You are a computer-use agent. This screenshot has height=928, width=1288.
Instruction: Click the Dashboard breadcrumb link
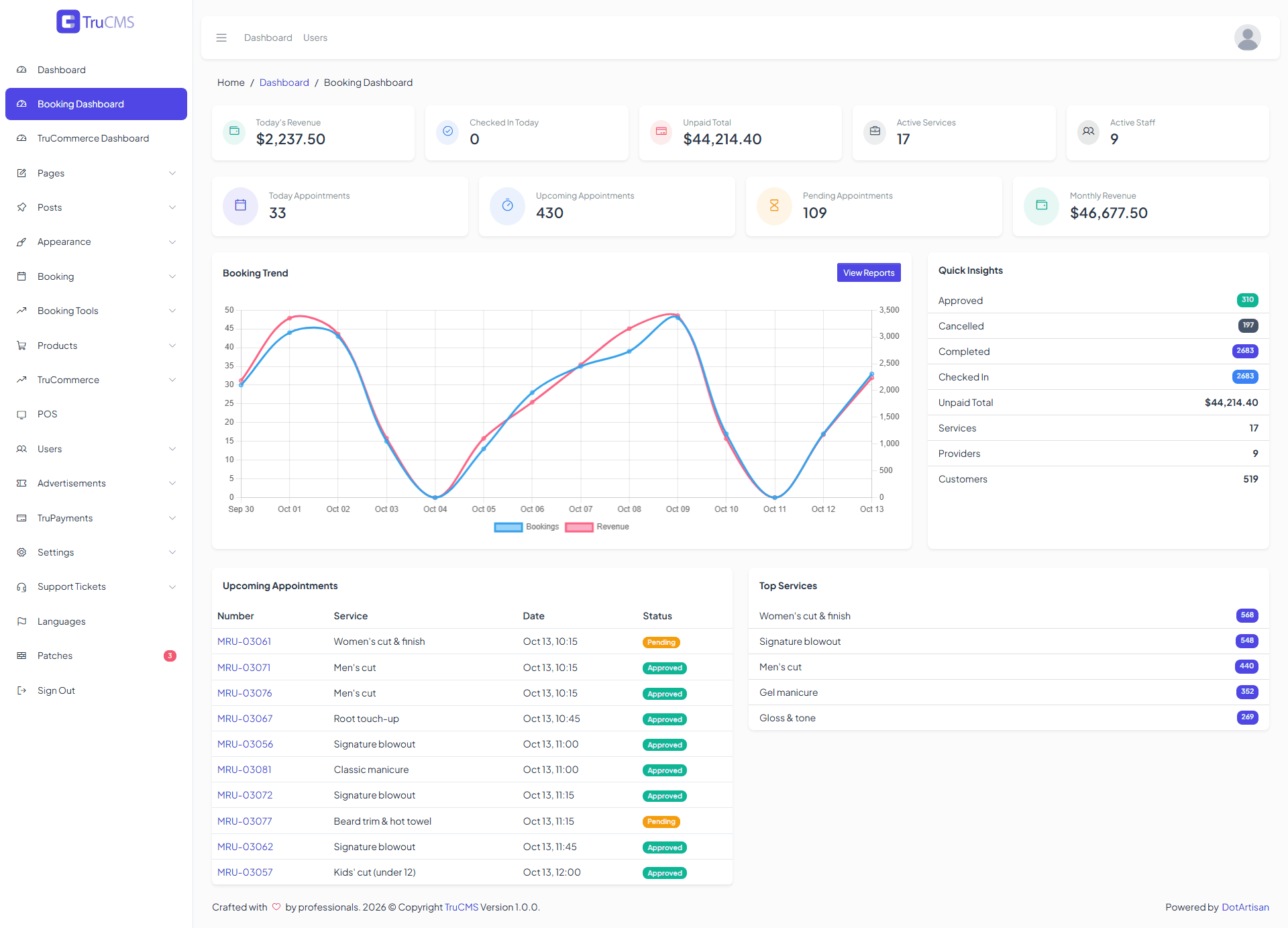284,83
